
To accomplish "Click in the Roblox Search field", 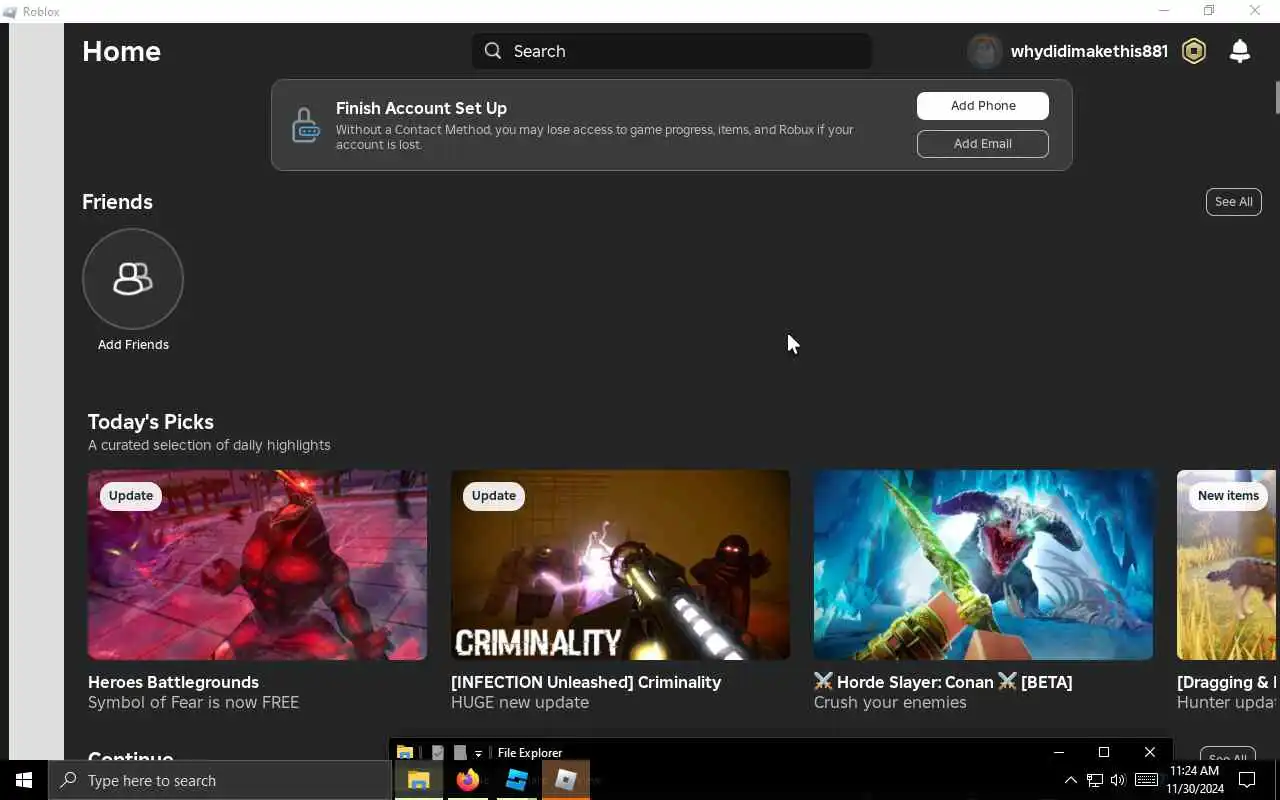I will pos(672,51).
